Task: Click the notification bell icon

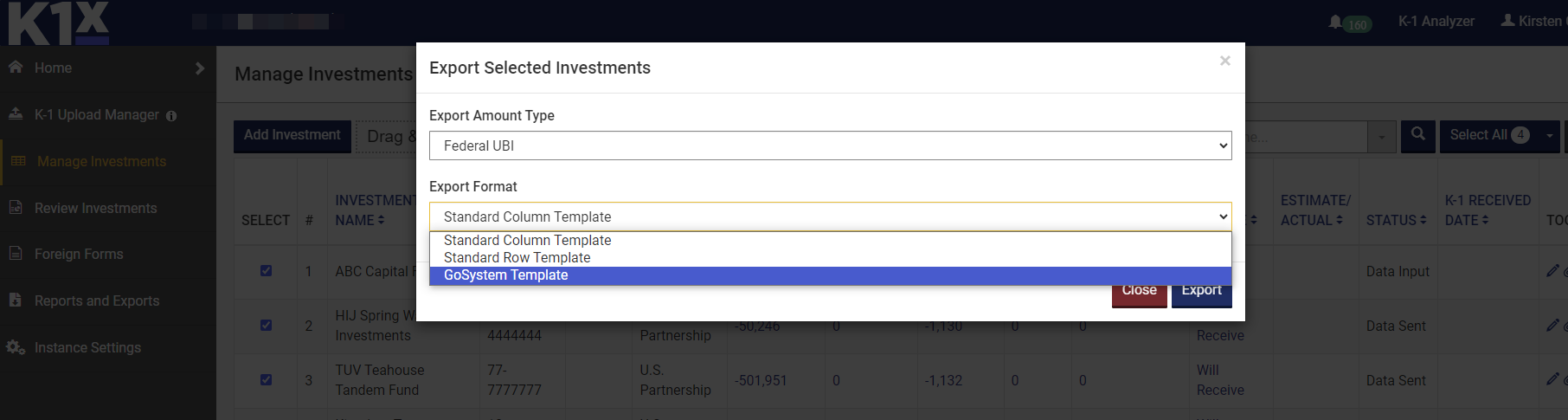Action: coord(1335,22)
